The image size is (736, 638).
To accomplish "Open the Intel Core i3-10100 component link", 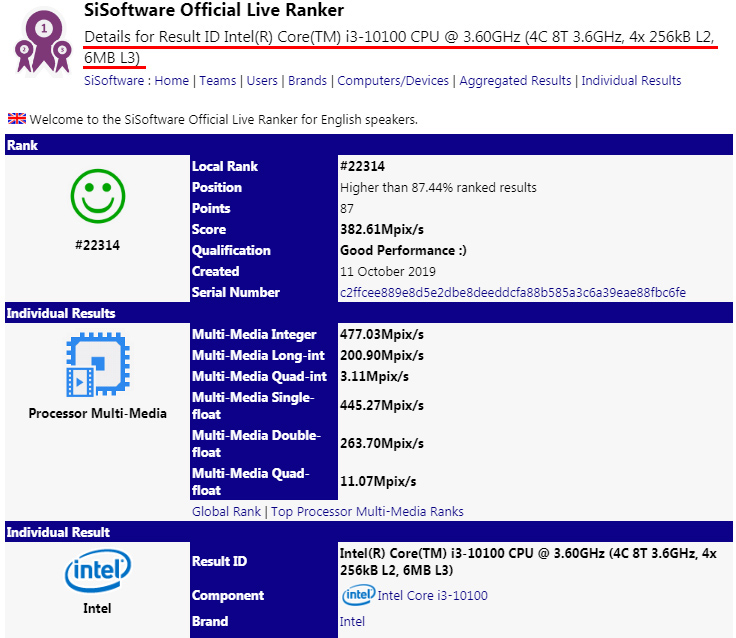I will (x=432, y=595).
